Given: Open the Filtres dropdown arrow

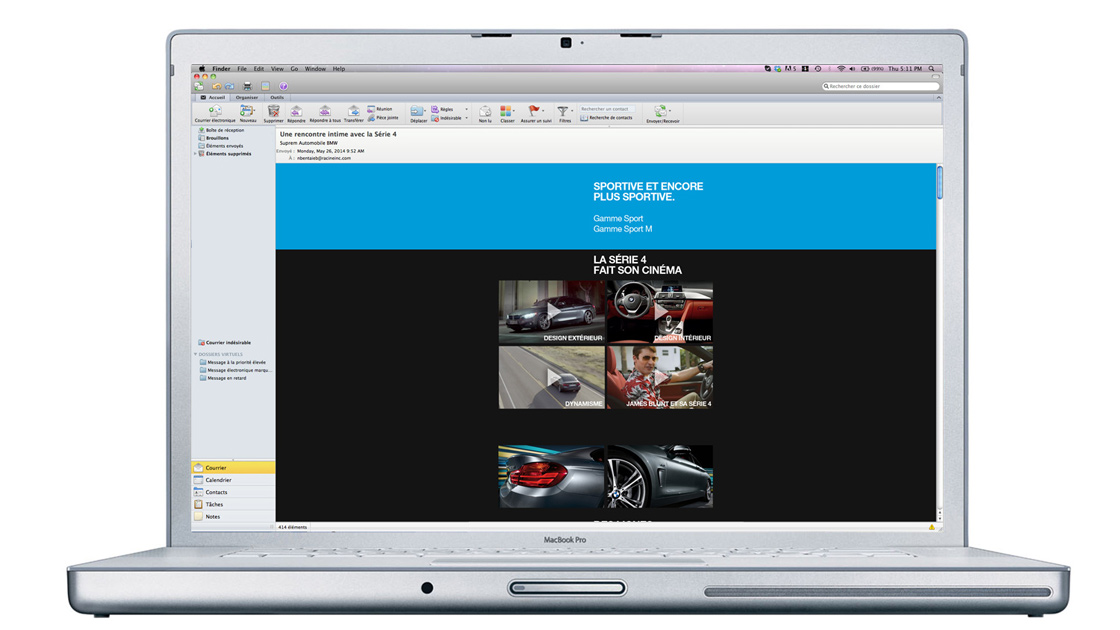Looking at the screenshot, I should (x=571, y=111).
